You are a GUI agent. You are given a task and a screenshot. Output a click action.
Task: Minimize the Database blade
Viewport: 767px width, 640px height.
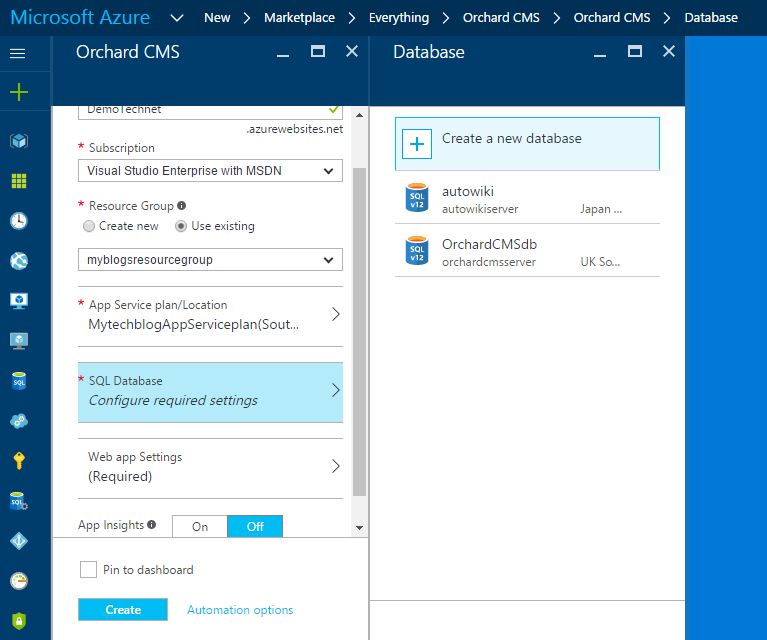pos(600,55)
